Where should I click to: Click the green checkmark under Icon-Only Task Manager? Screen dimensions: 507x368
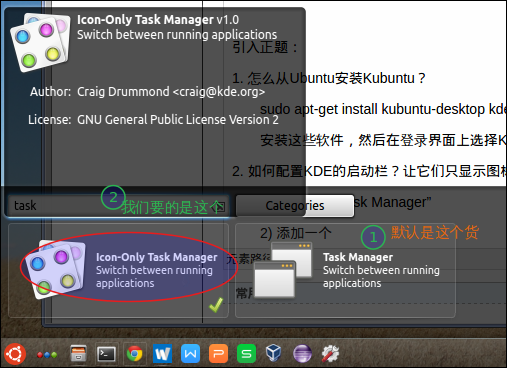coord(216,305)
